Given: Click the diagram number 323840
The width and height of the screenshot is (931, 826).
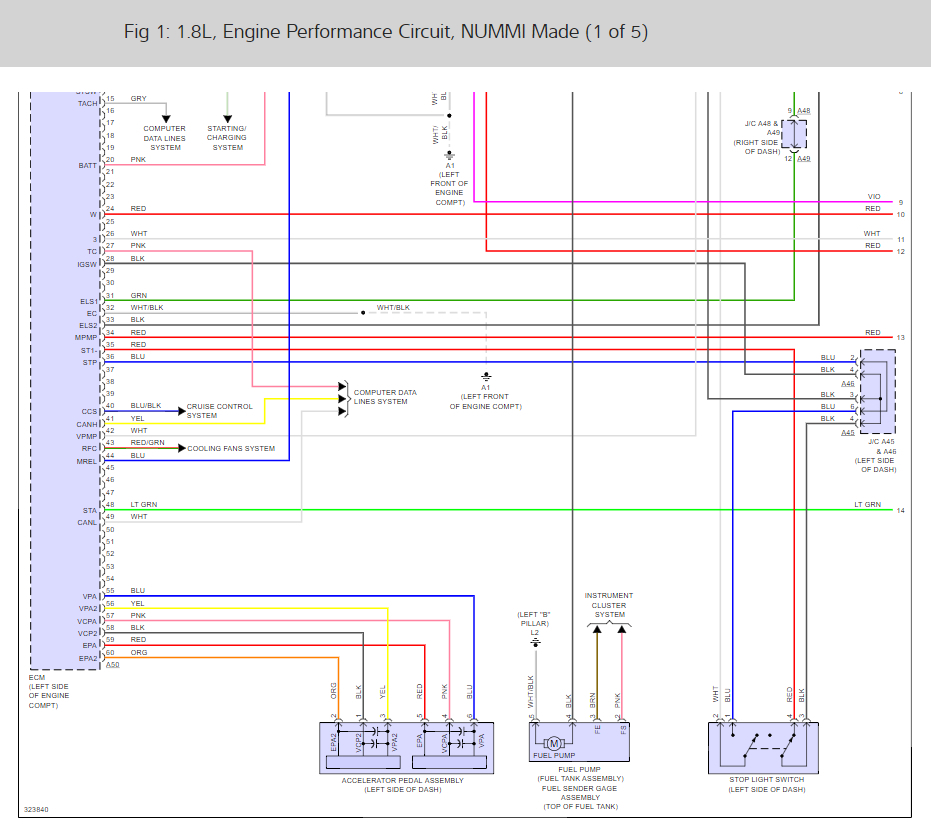Looking at the screenshot, I should [x=36, y=809].
